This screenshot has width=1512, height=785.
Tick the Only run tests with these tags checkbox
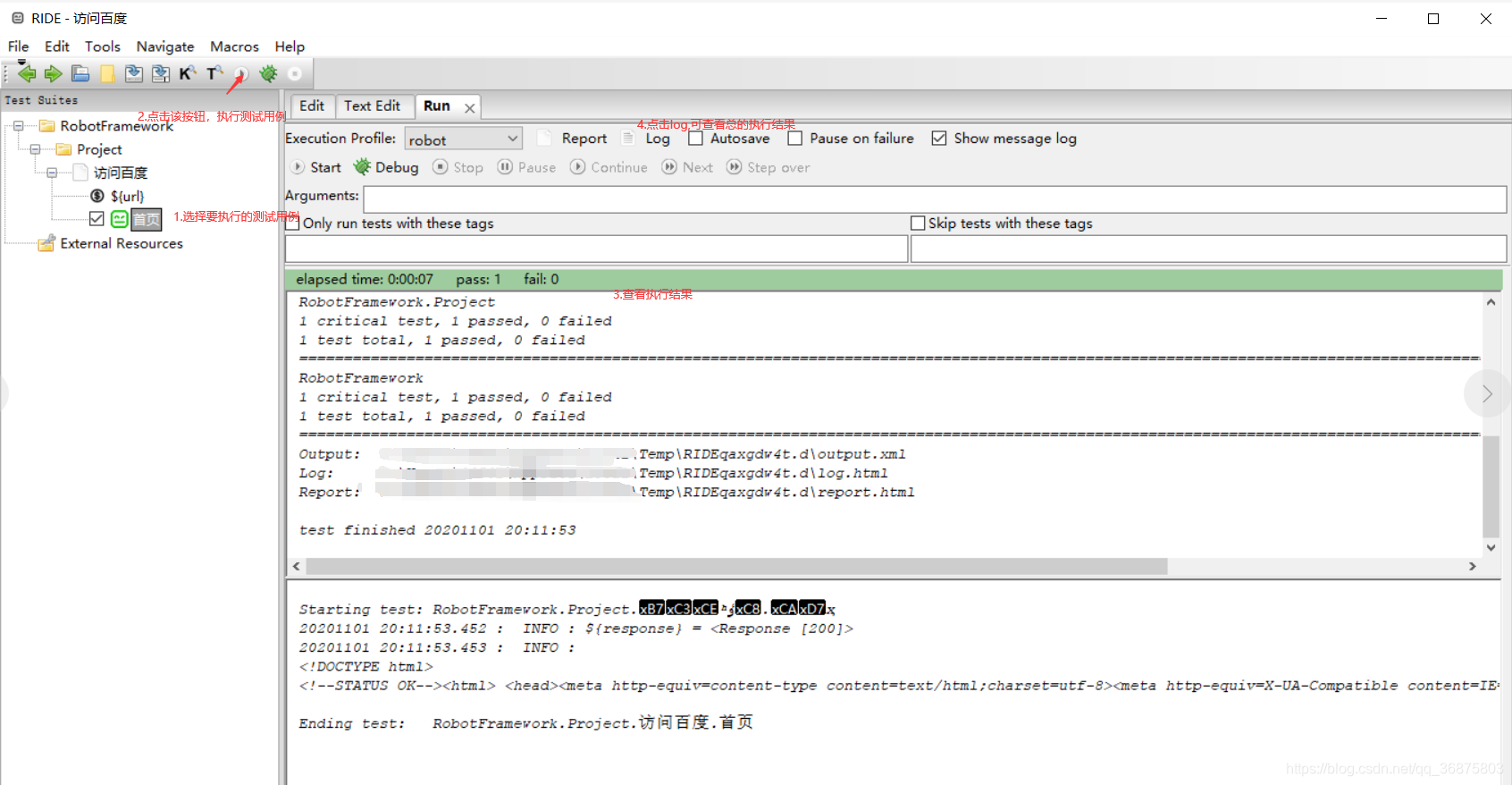pos(292,223)
